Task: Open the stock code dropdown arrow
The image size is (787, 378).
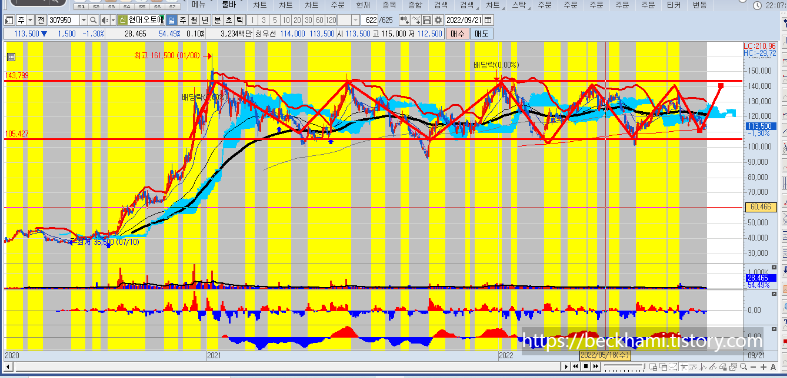Action: pos(84,21)
